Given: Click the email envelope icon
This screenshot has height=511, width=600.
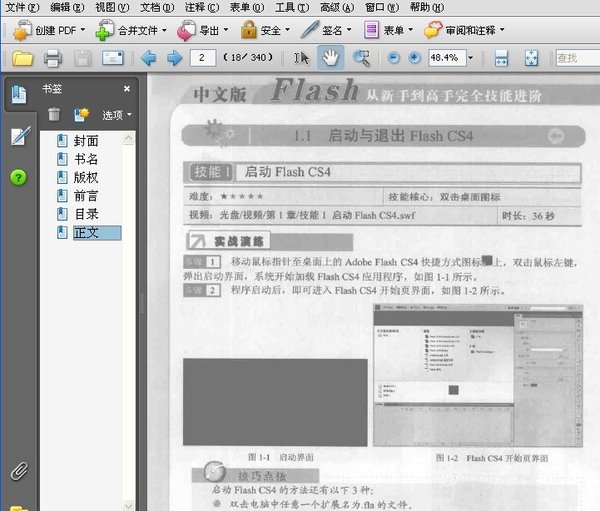Looking at the screenshot, I should [112, 58].
